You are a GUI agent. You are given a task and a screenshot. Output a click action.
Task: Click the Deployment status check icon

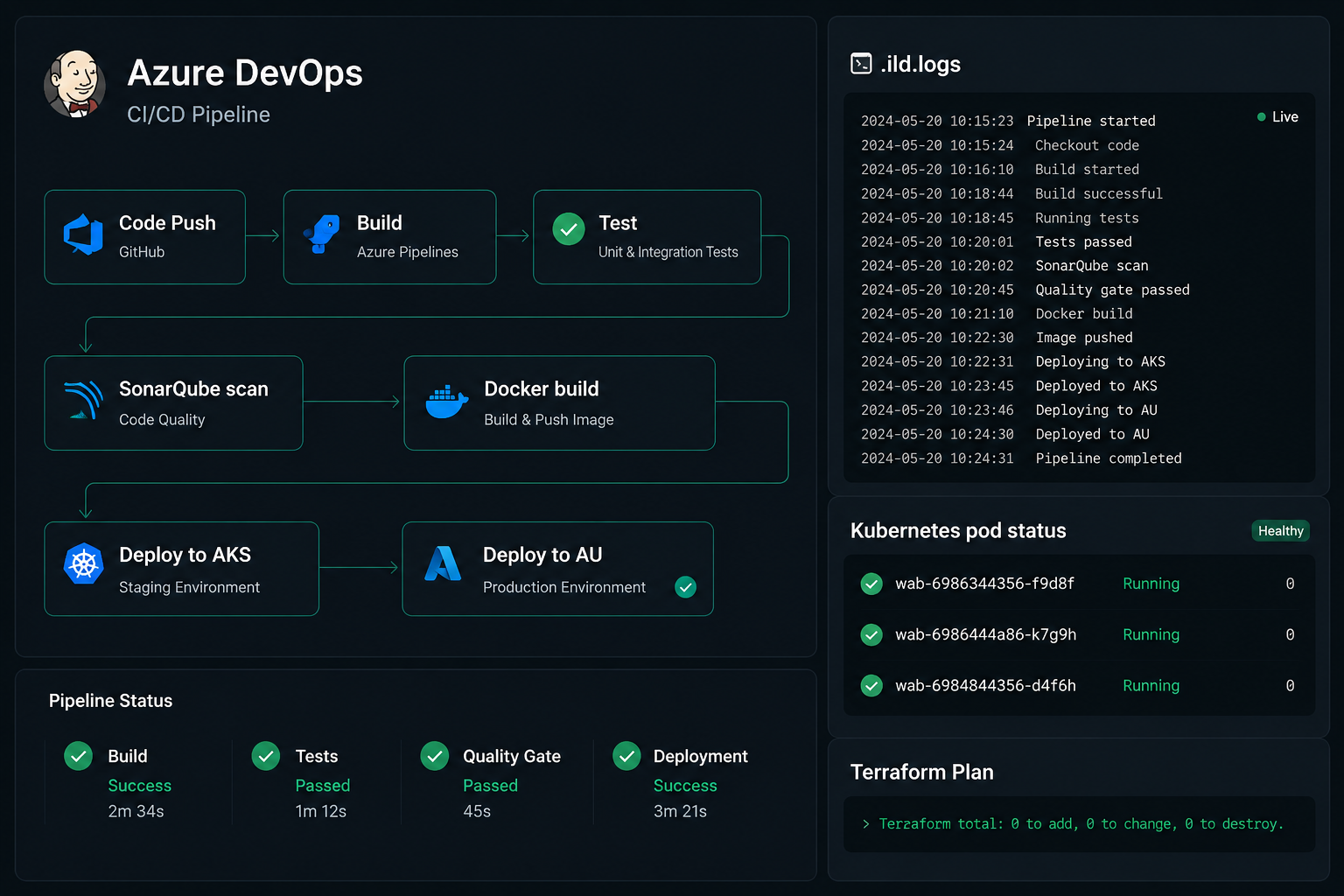pos(626,756)
